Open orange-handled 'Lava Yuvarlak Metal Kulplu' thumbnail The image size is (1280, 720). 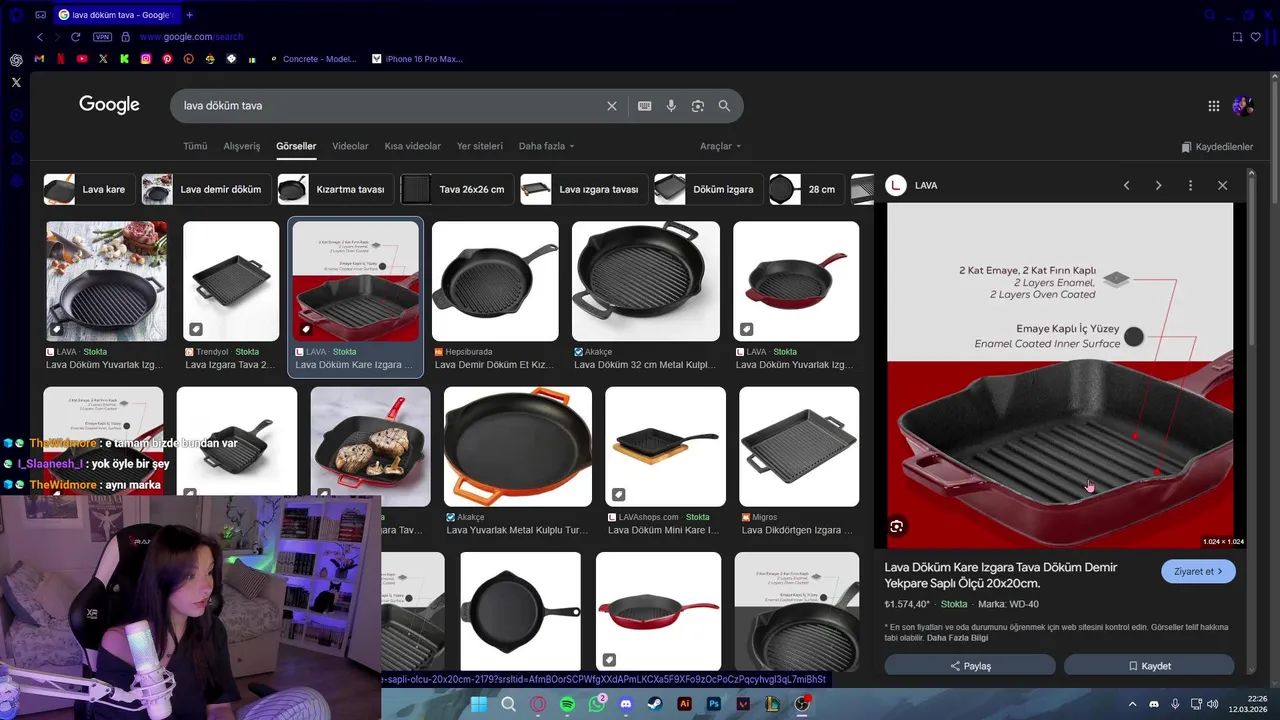(518, 447)
